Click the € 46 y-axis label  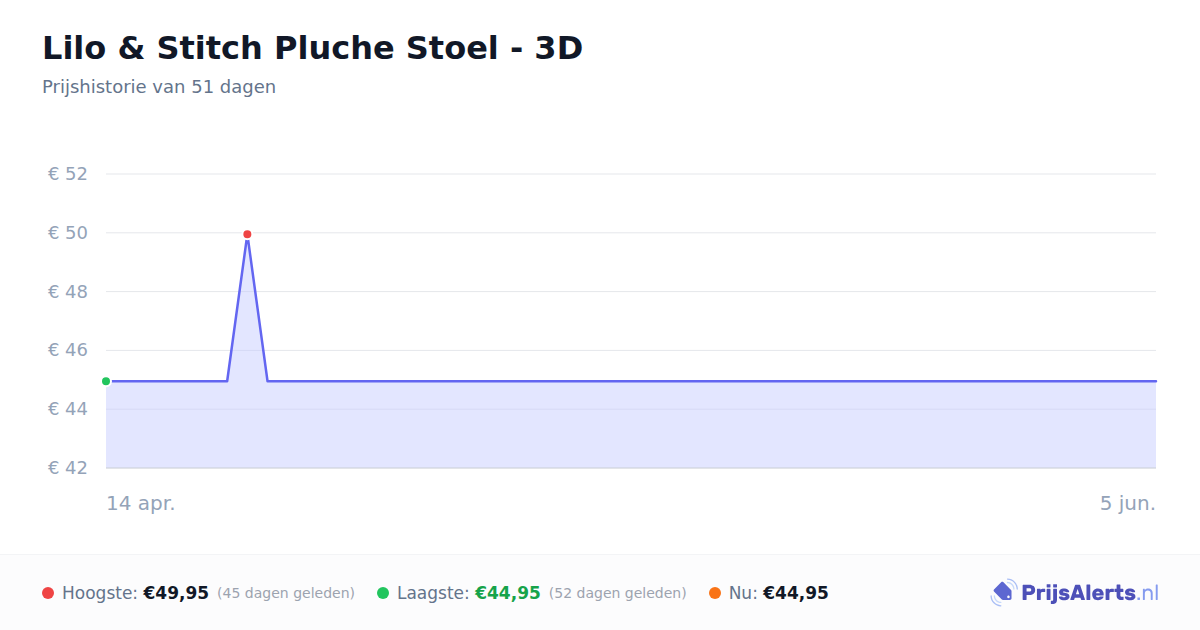click(x=68, y=350)
